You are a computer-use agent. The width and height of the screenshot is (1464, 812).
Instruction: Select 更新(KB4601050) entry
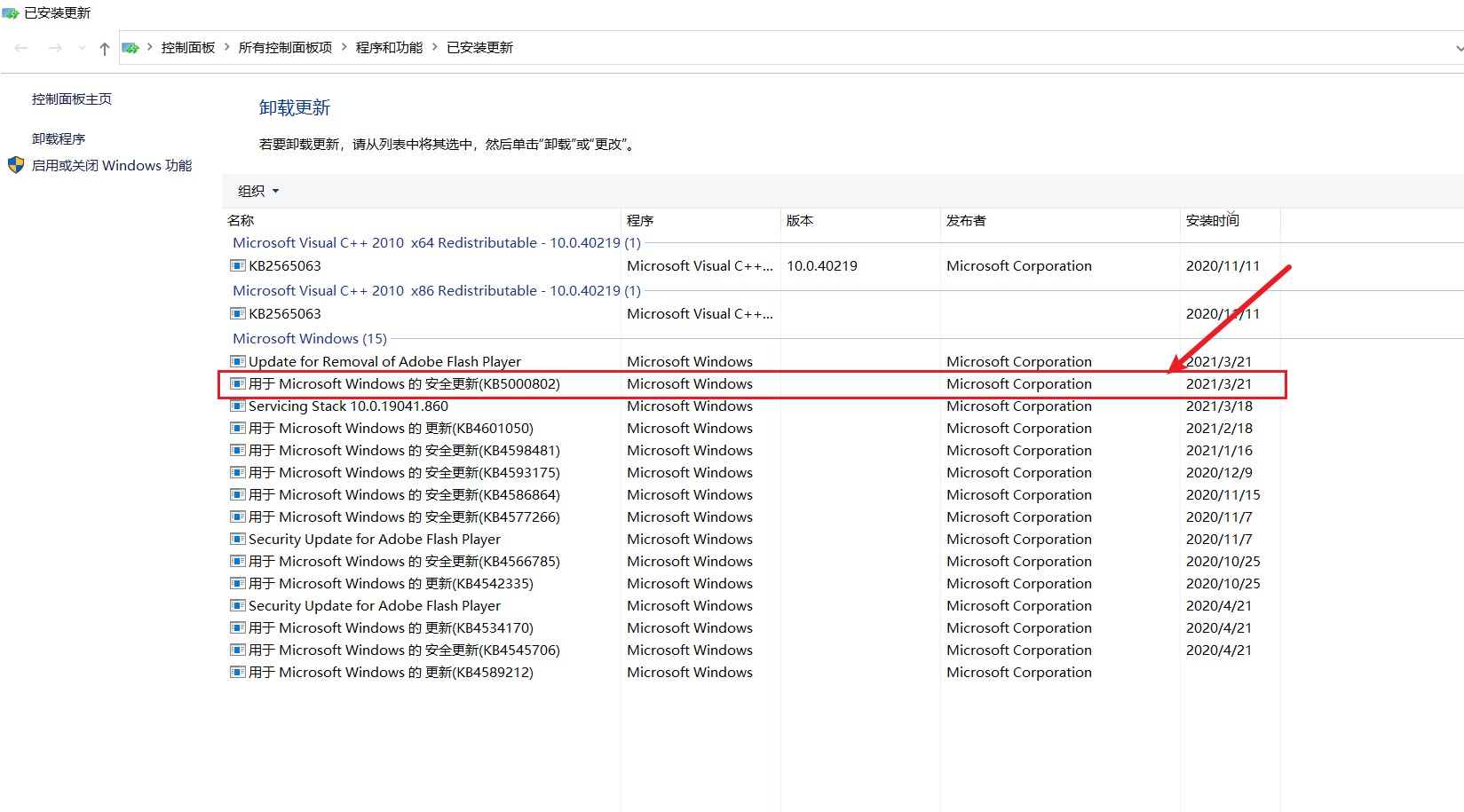[x=391, y=429]
